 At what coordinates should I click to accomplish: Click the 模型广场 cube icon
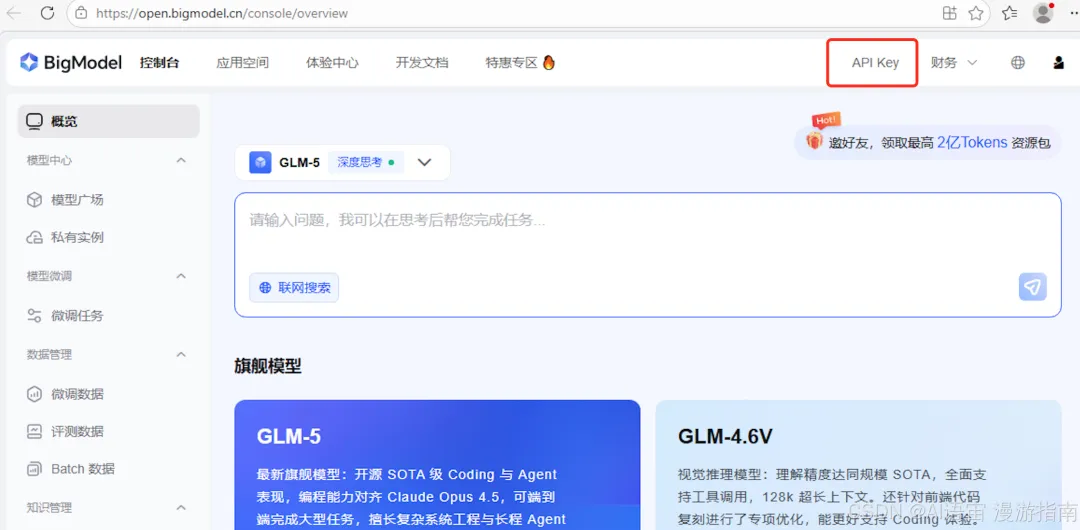click(x=34, y=200)
